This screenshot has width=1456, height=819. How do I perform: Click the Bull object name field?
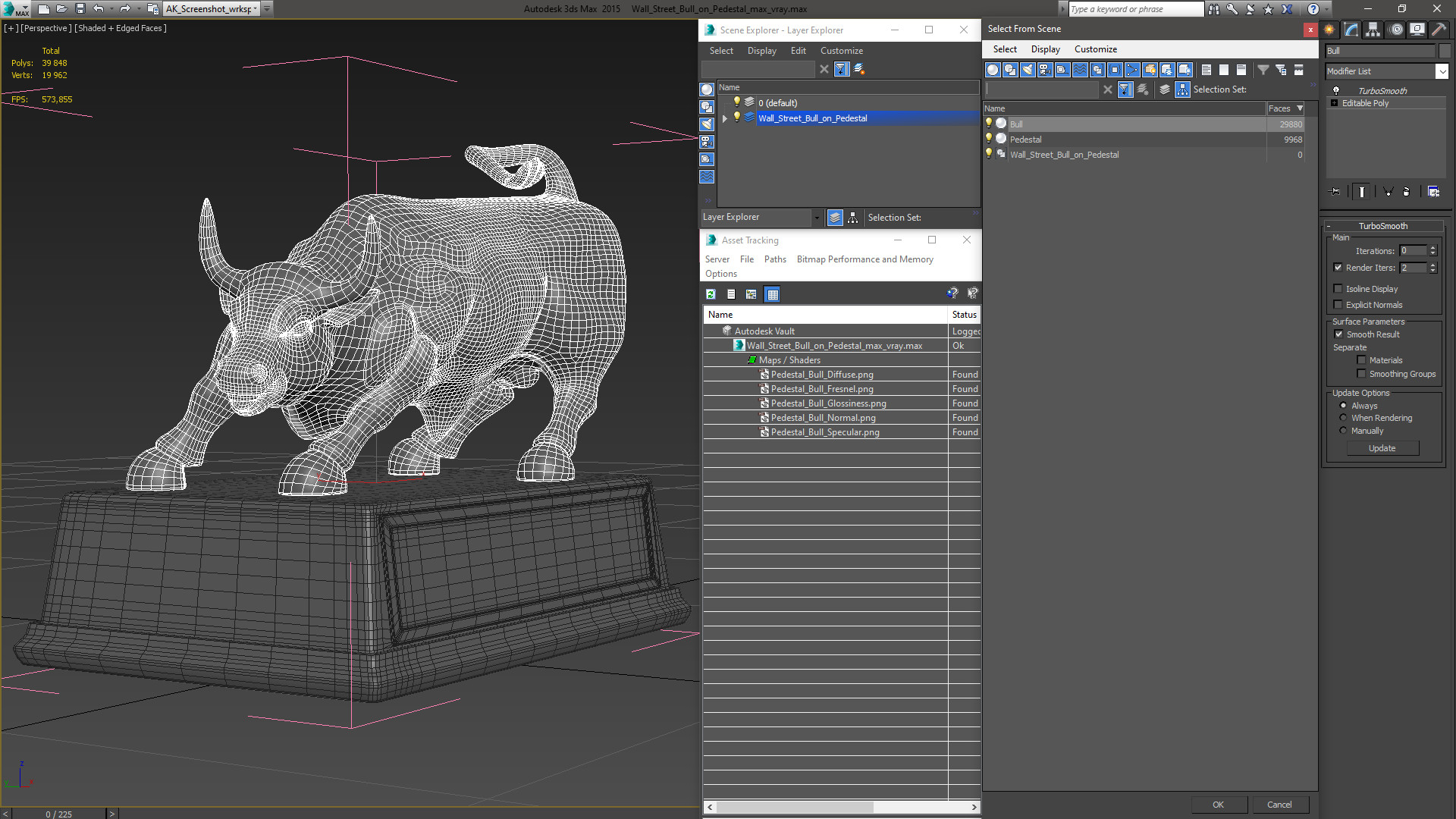pyautogui.click(x=1380, y=51)
